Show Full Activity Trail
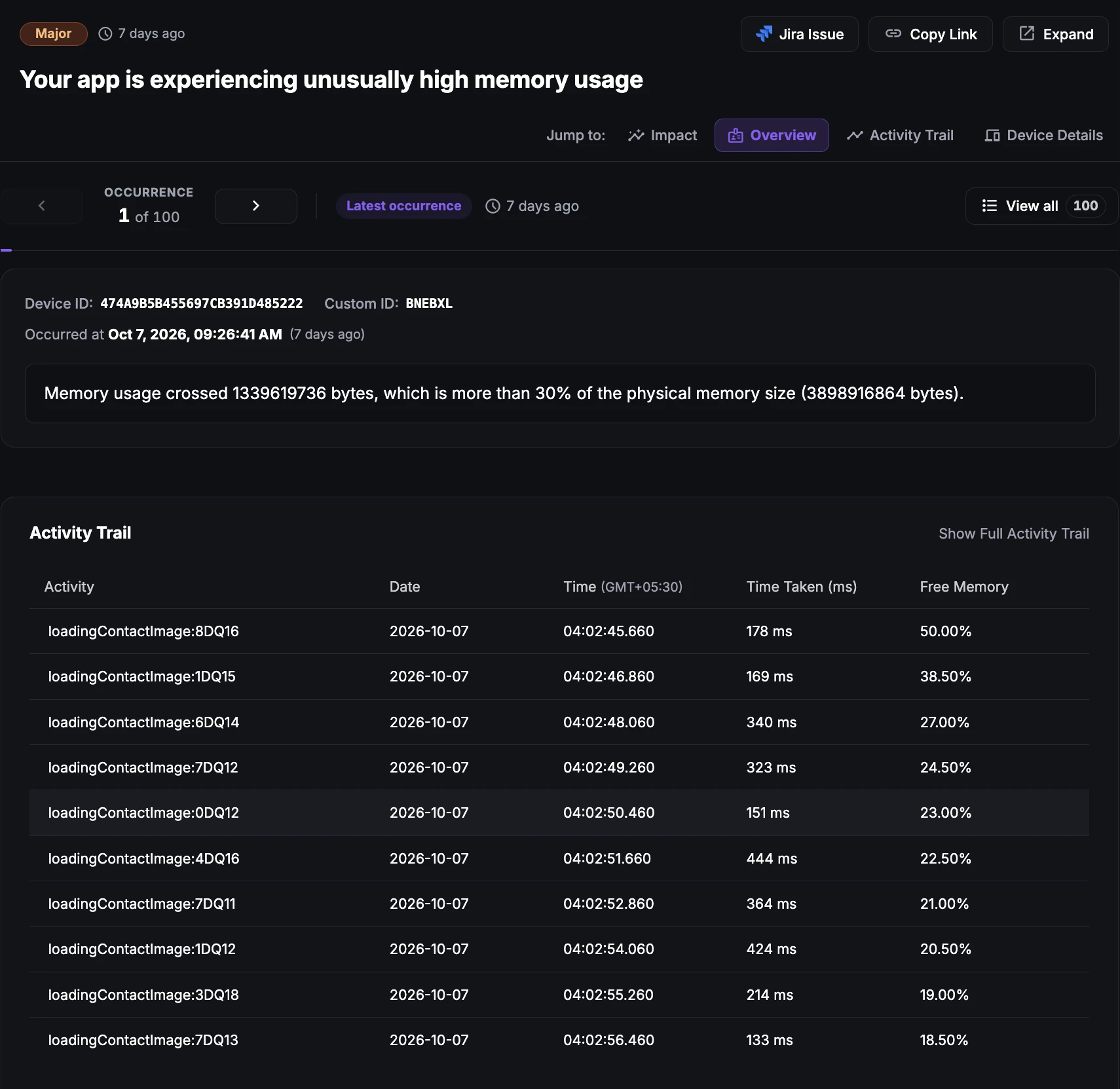1120x1089 pixels. [x=1013, y=533]
